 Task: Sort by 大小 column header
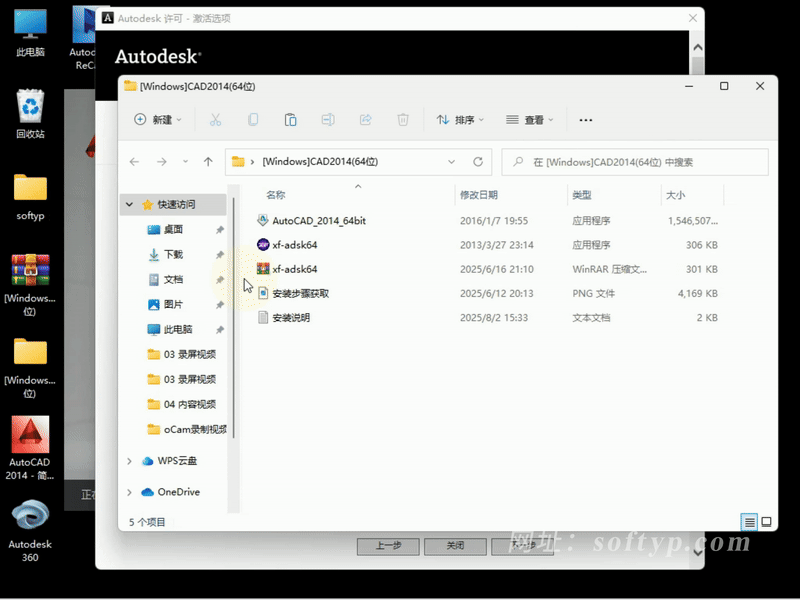pyautogui.click(x=675, y=195)
